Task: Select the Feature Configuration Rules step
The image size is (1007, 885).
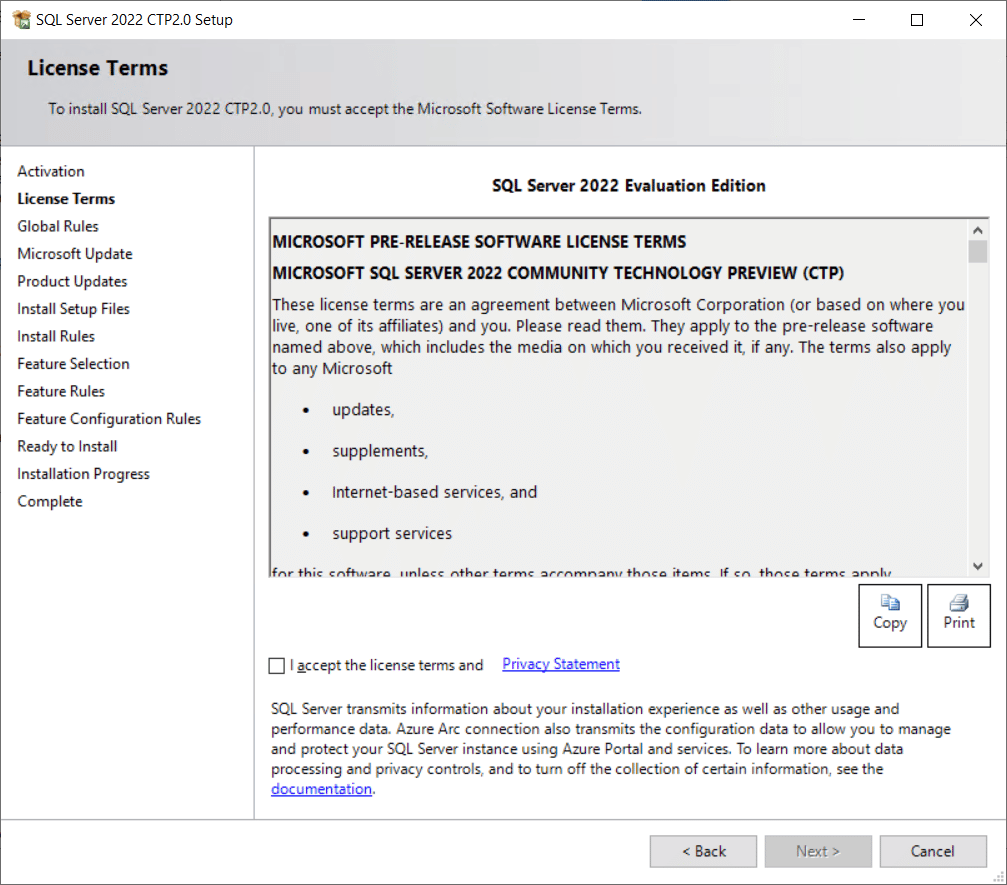Action: point(109,419)
